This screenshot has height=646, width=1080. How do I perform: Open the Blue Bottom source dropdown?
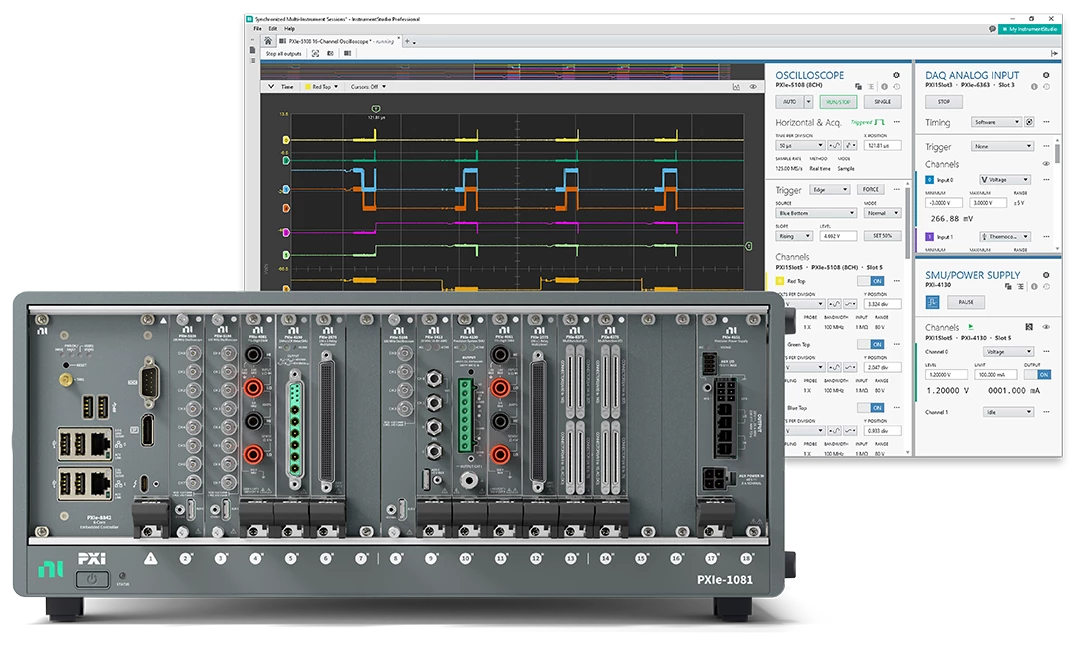pyautogui.click(x=816, y=213)
